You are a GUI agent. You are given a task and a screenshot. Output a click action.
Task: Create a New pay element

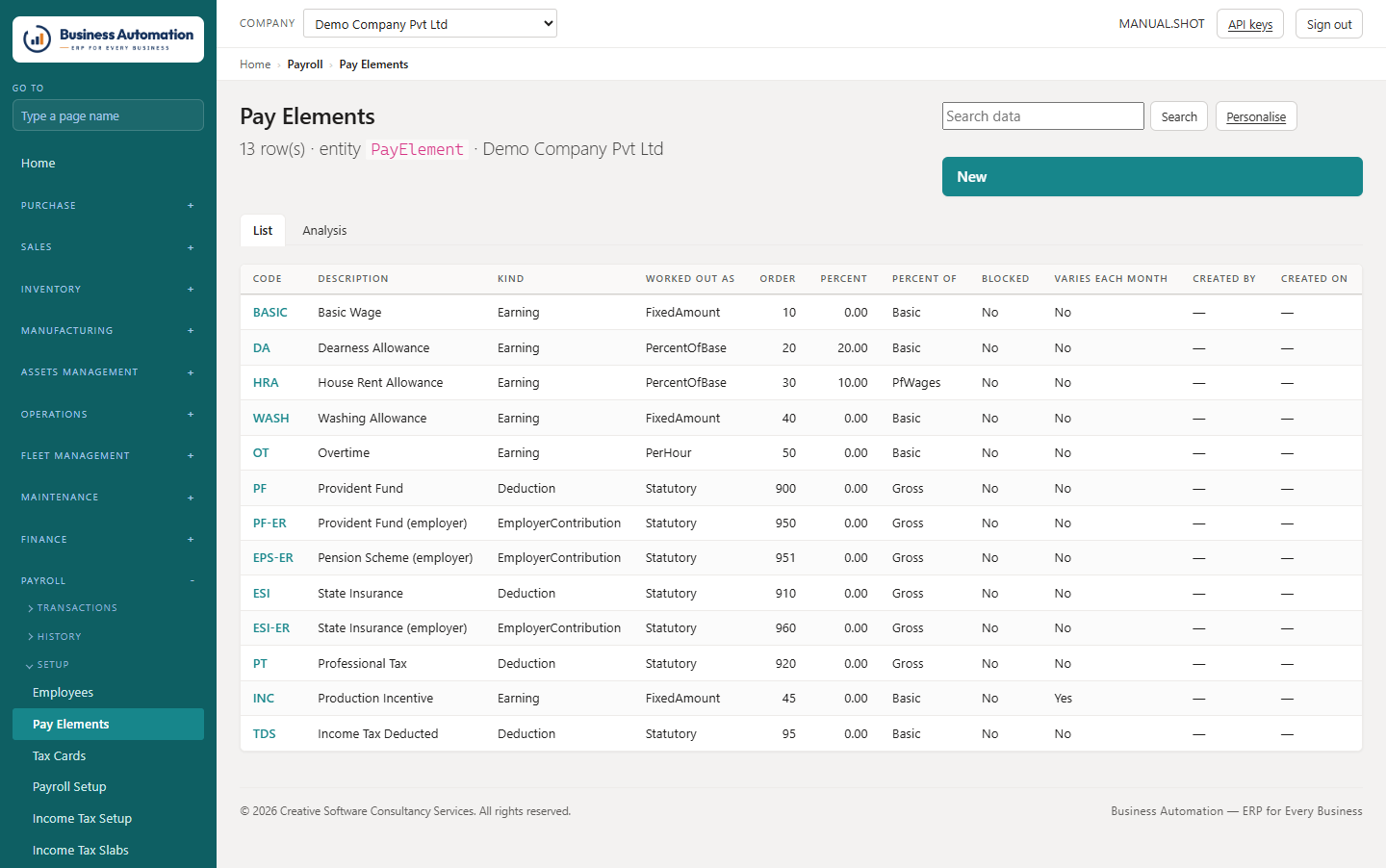tap(1152, 177)
